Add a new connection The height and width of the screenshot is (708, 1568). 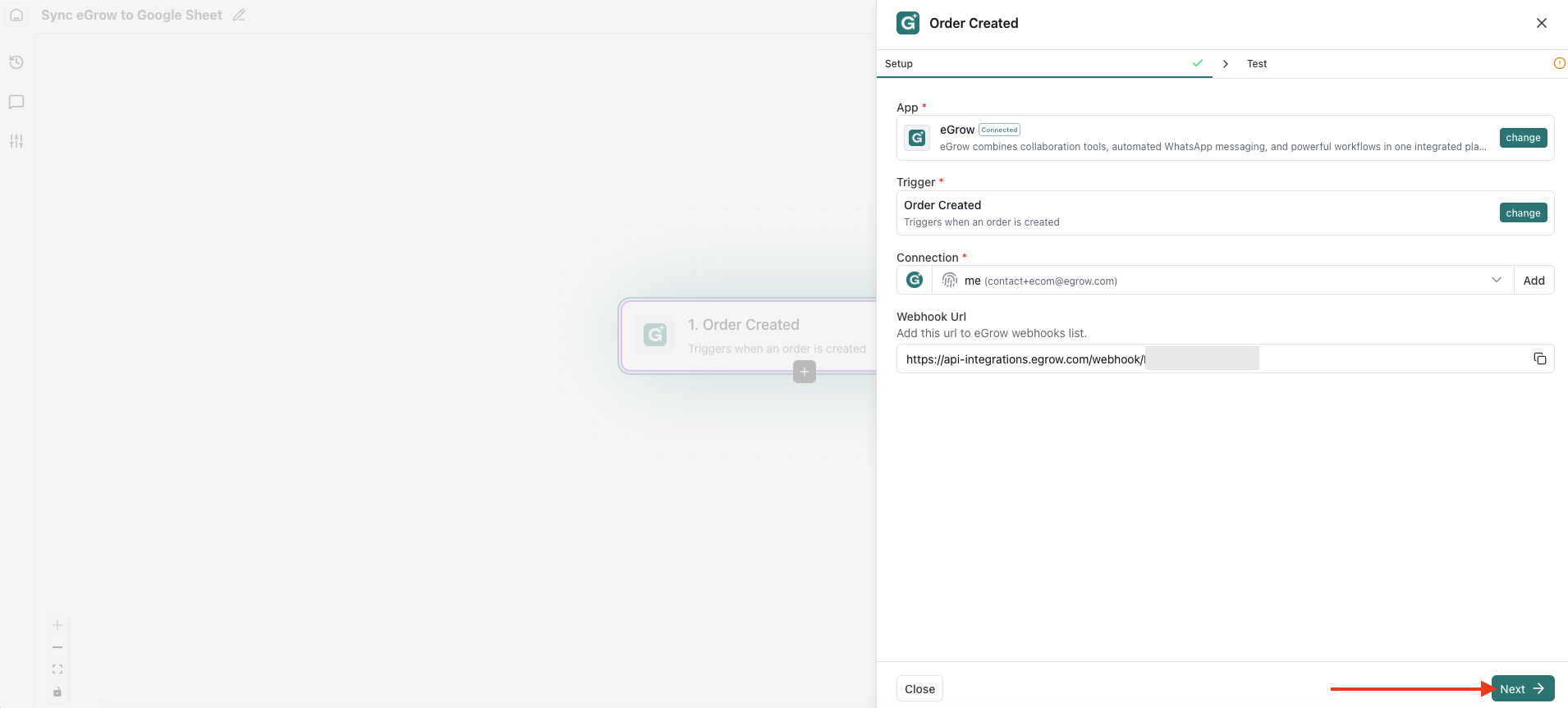click(x=1534, y=281)
